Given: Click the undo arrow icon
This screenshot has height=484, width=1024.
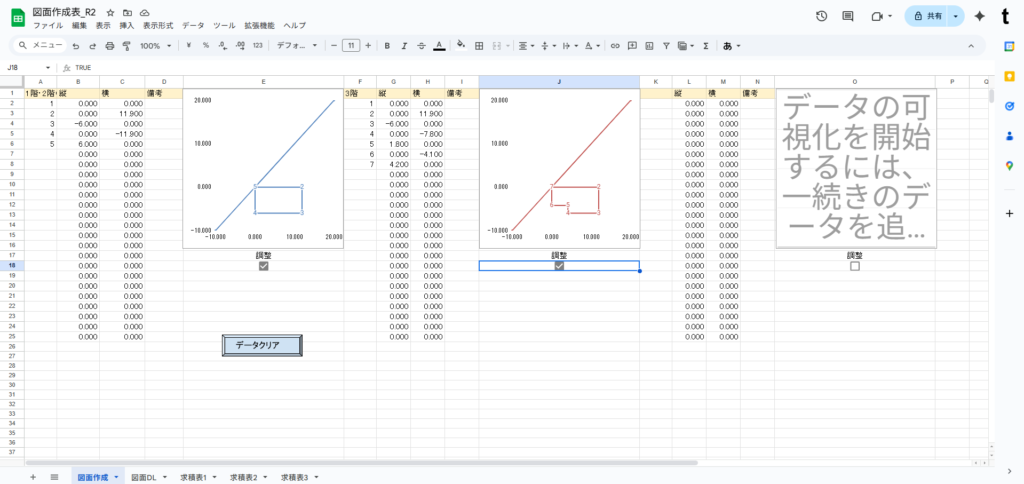Looking at the screenshot, I should coord(76,46).
